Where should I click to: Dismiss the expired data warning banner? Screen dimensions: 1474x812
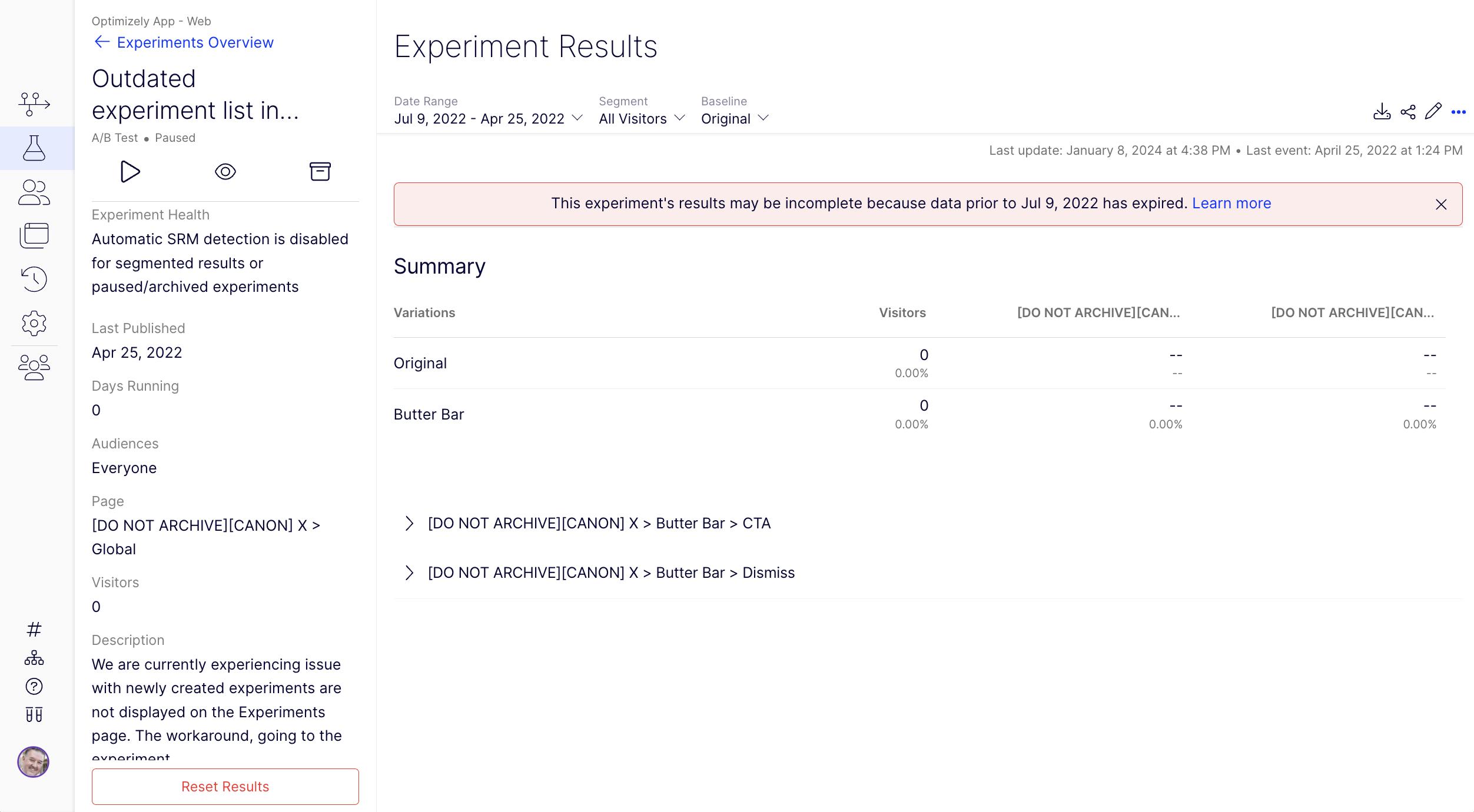coord(1441,204)
